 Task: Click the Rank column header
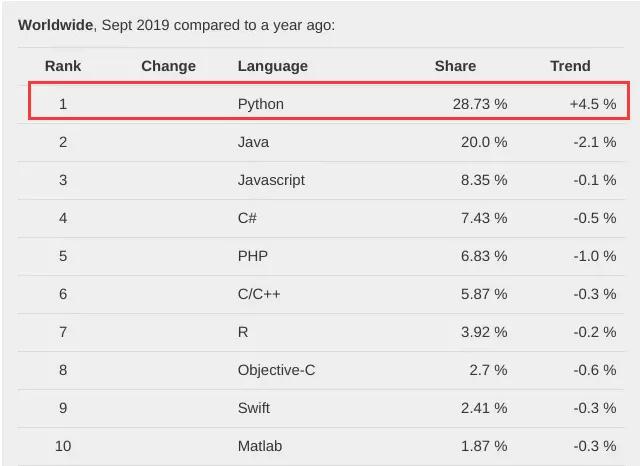pos(62,66)
